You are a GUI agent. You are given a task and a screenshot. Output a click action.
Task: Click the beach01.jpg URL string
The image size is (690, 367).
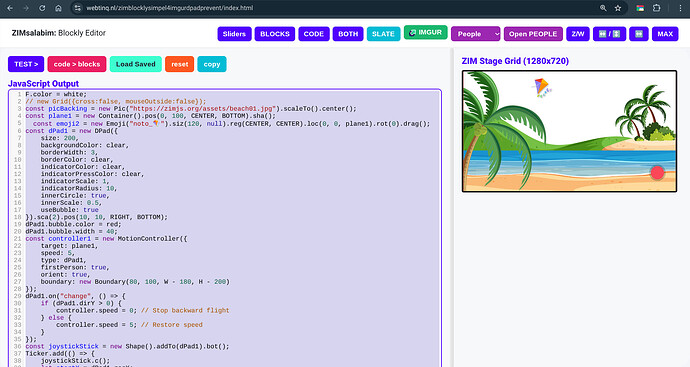pyautogui.click(x=203, y=109)
